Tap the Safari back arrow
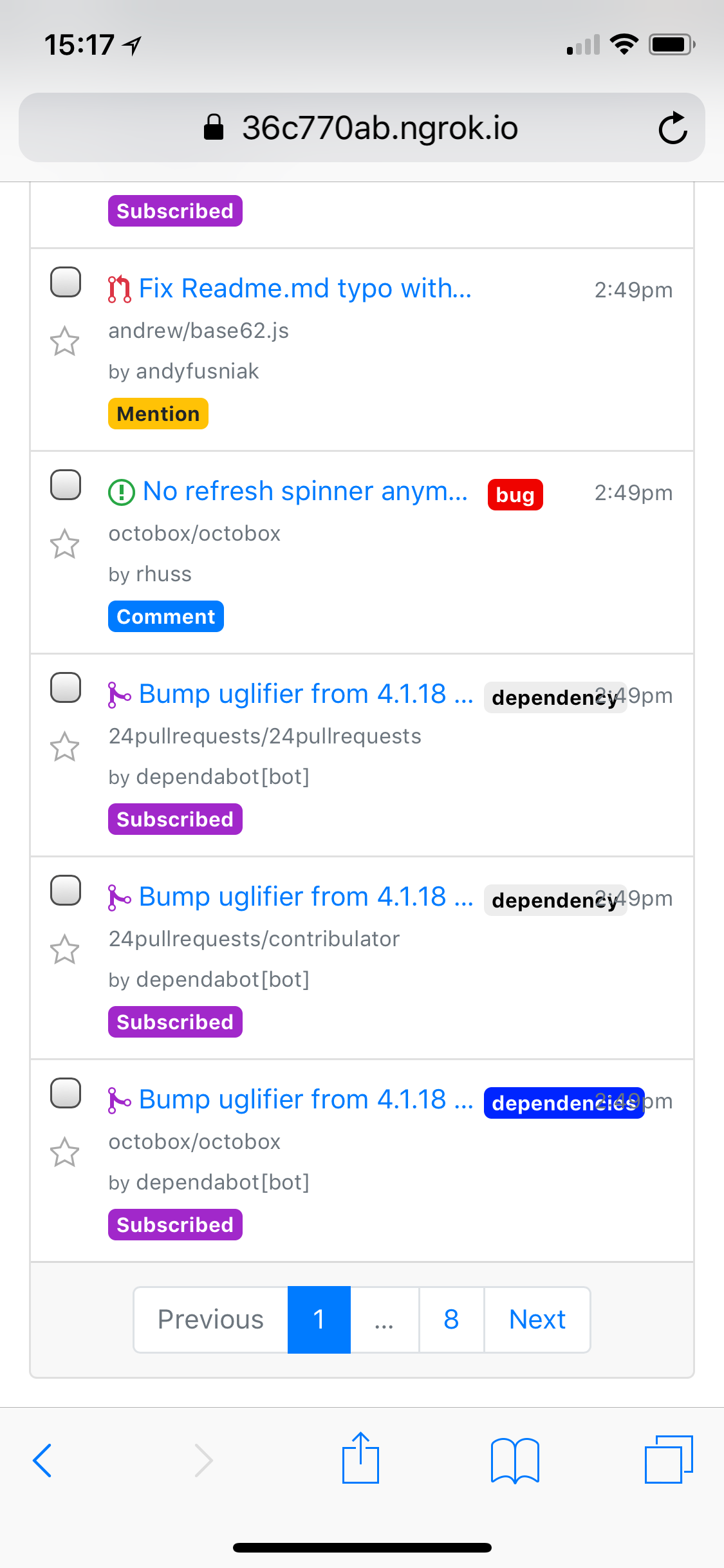Screen dimensions: 724x1568 [x=42, y=1460]
